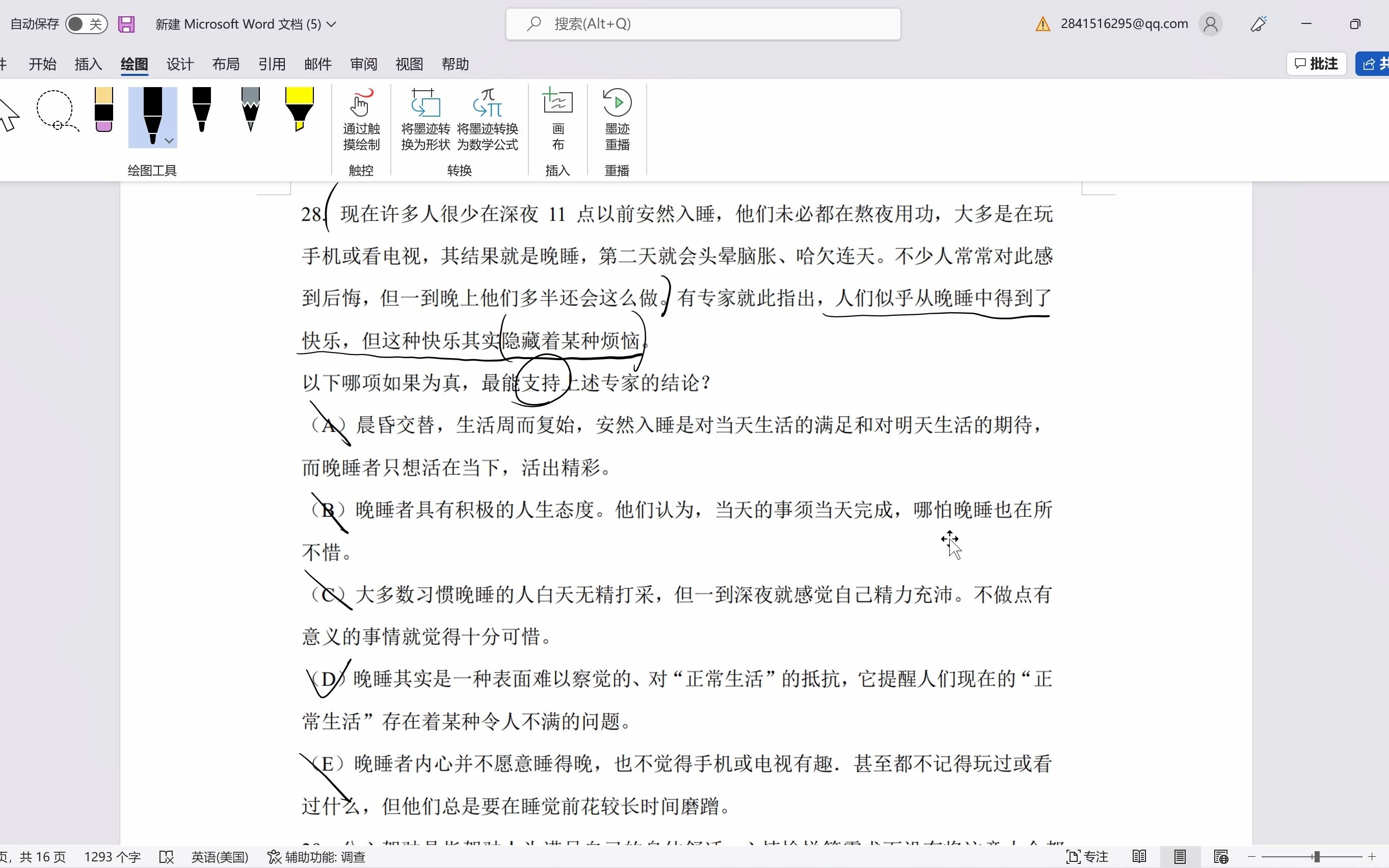Switch to read mode view
Screen dimensions: 1389x868
point(1139,857)
